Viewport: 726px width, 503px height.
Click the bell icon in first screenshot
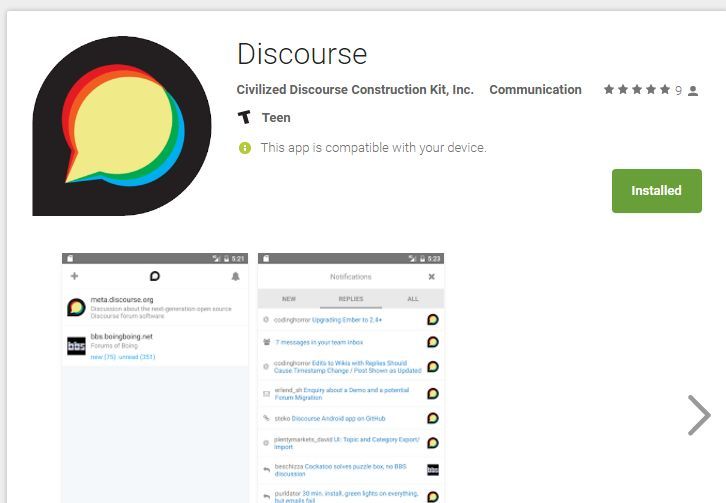pos(235,277)
